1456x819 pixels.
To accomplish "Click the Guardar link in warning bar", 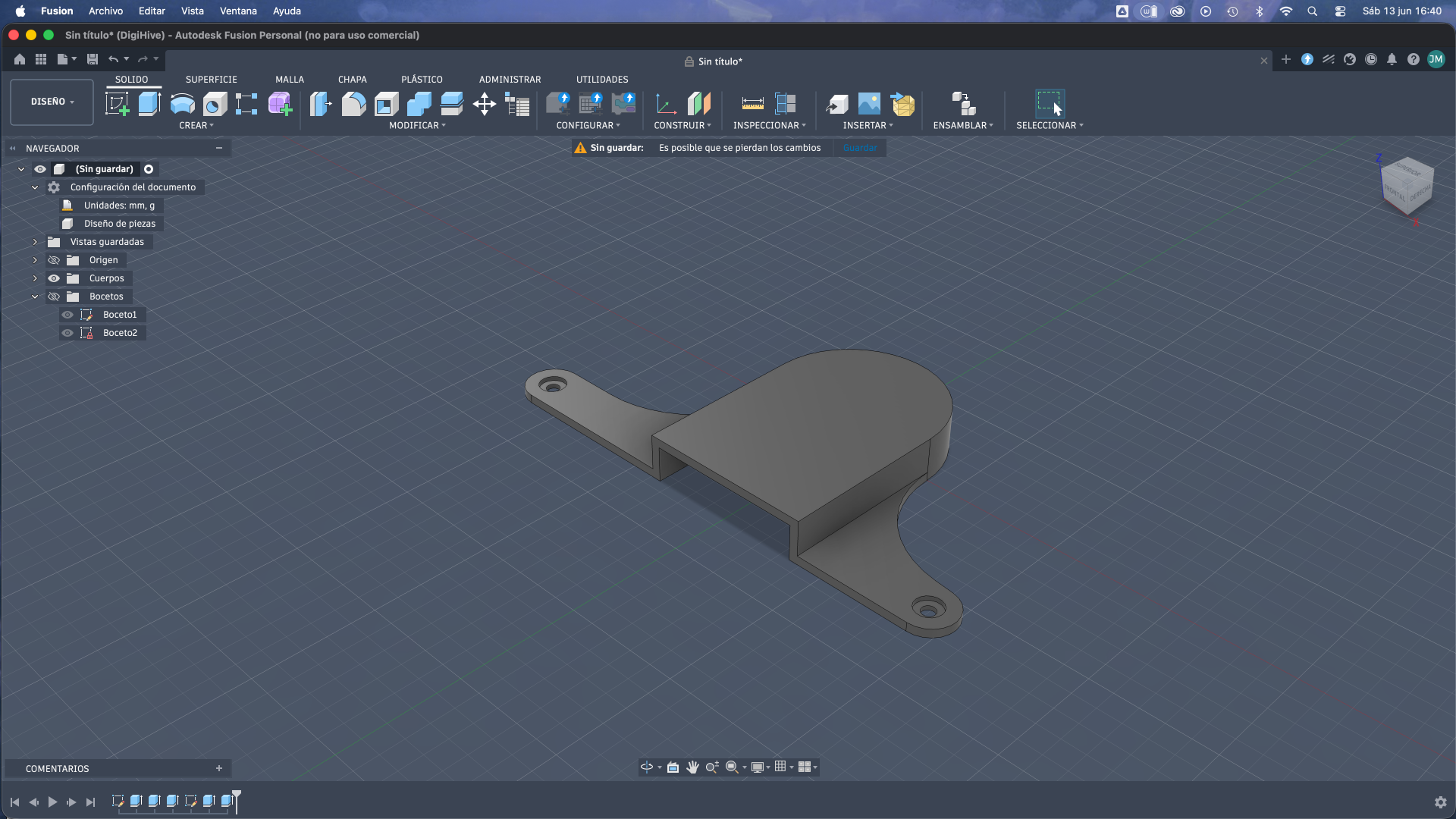I will (x=860, y=148).
